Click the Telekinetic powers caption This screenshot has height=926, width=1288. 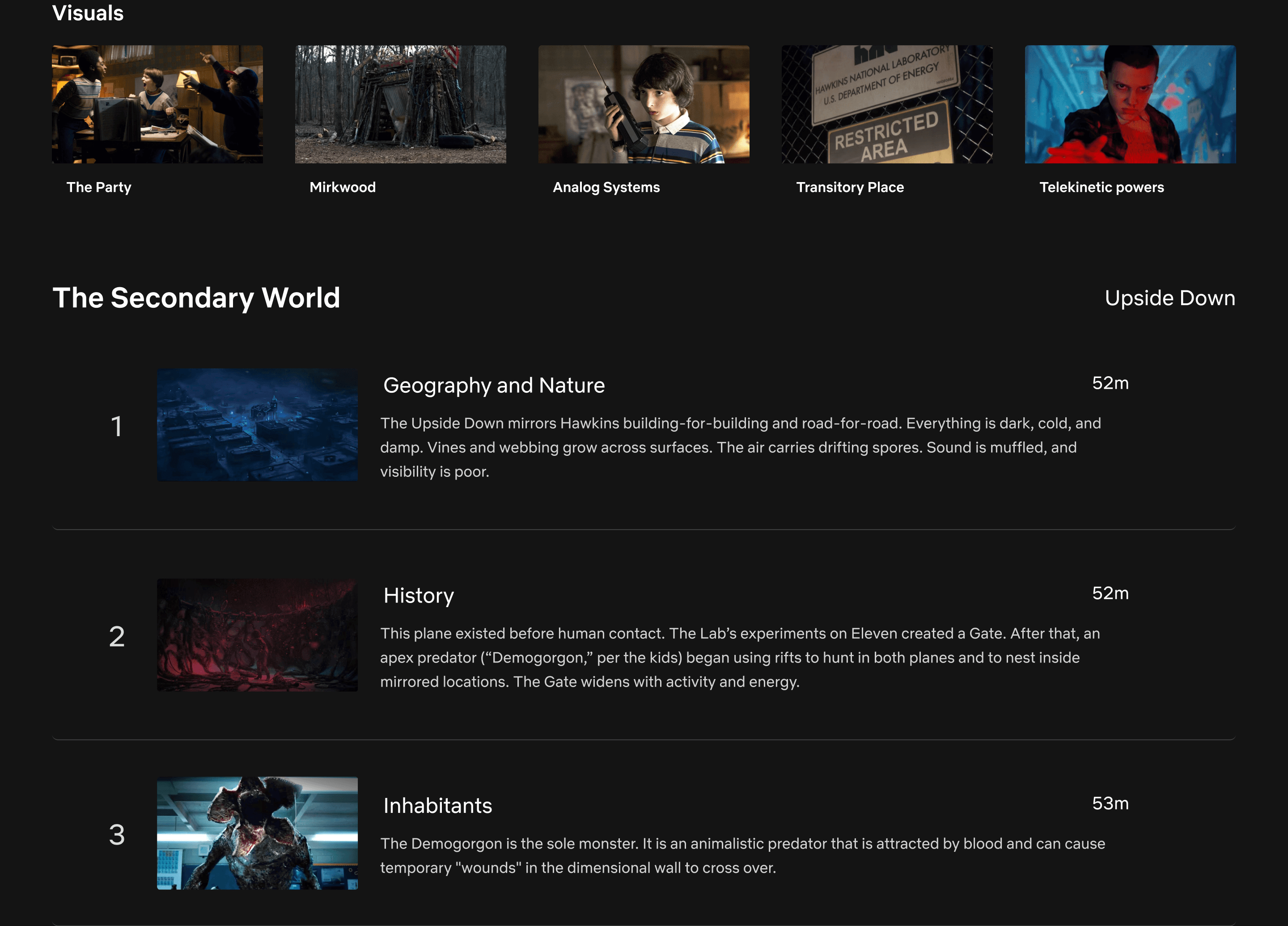click(x=1101, y=187)
